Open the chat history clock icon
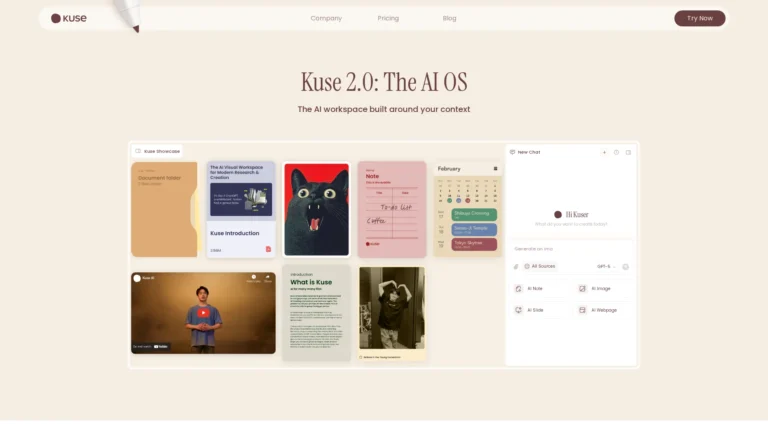The height and width of the screenshot is (432, 768). point(616,152)
